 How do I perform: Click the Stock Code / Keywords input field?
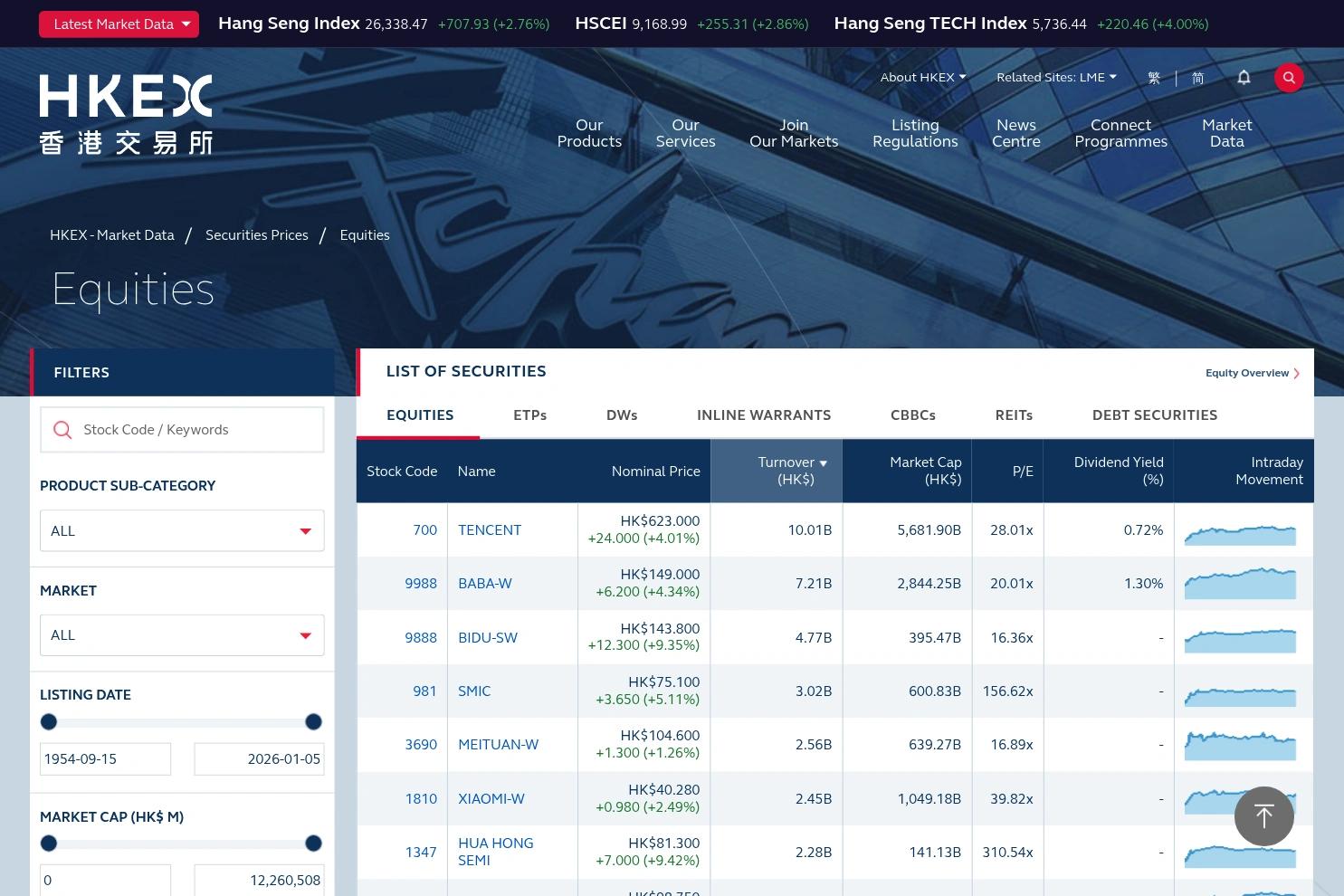(x=182, y=430)
